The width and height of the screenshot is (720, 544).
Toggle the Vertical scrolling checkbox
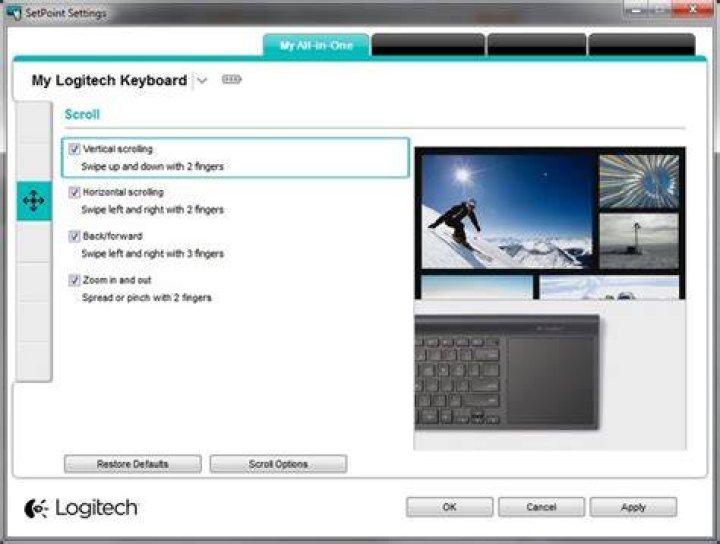pyautogui.click(x=74, y=149)
